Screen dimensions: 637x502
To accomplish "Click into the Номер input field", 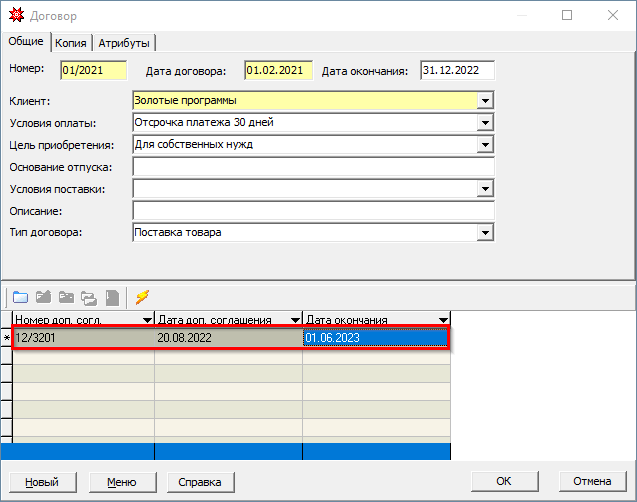I will coord(93,71).
